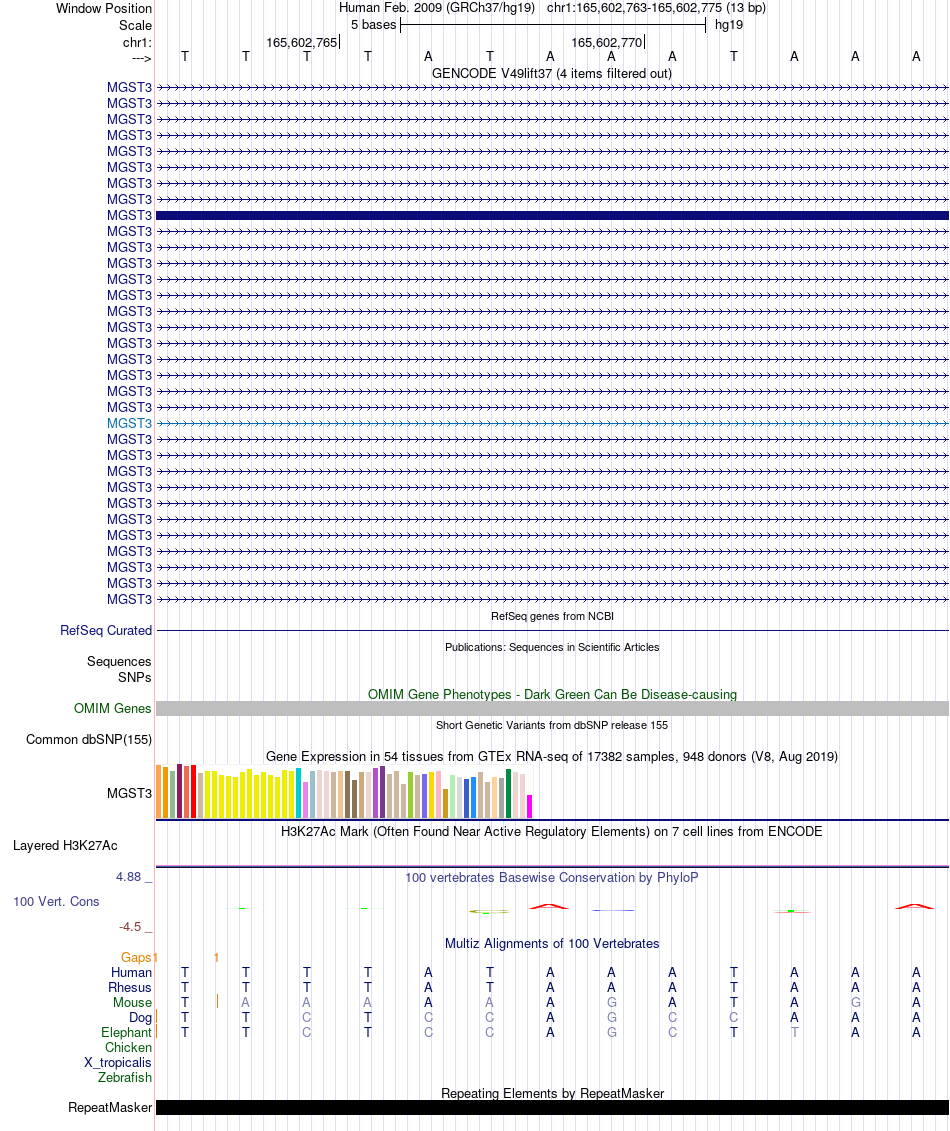Click the 165,602,765 coordinate marker

pyautogui.click(x=302, y=43)
